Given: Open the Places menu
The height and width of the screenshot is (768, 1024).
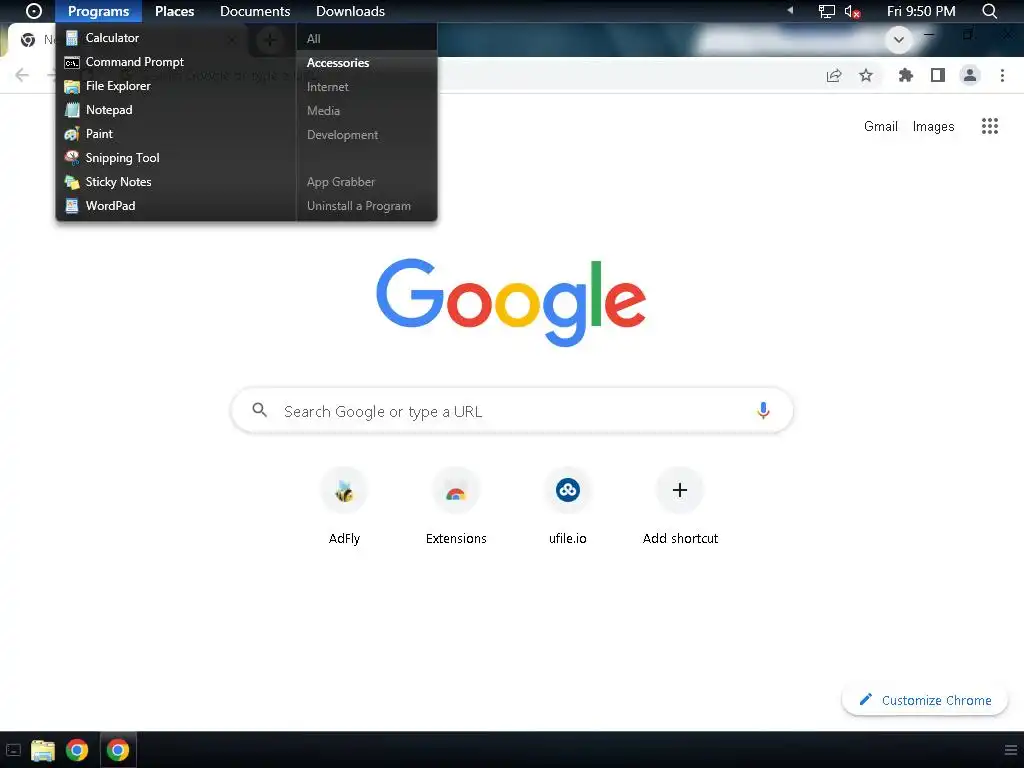Looking at the screenshot, I should point(174,11).
